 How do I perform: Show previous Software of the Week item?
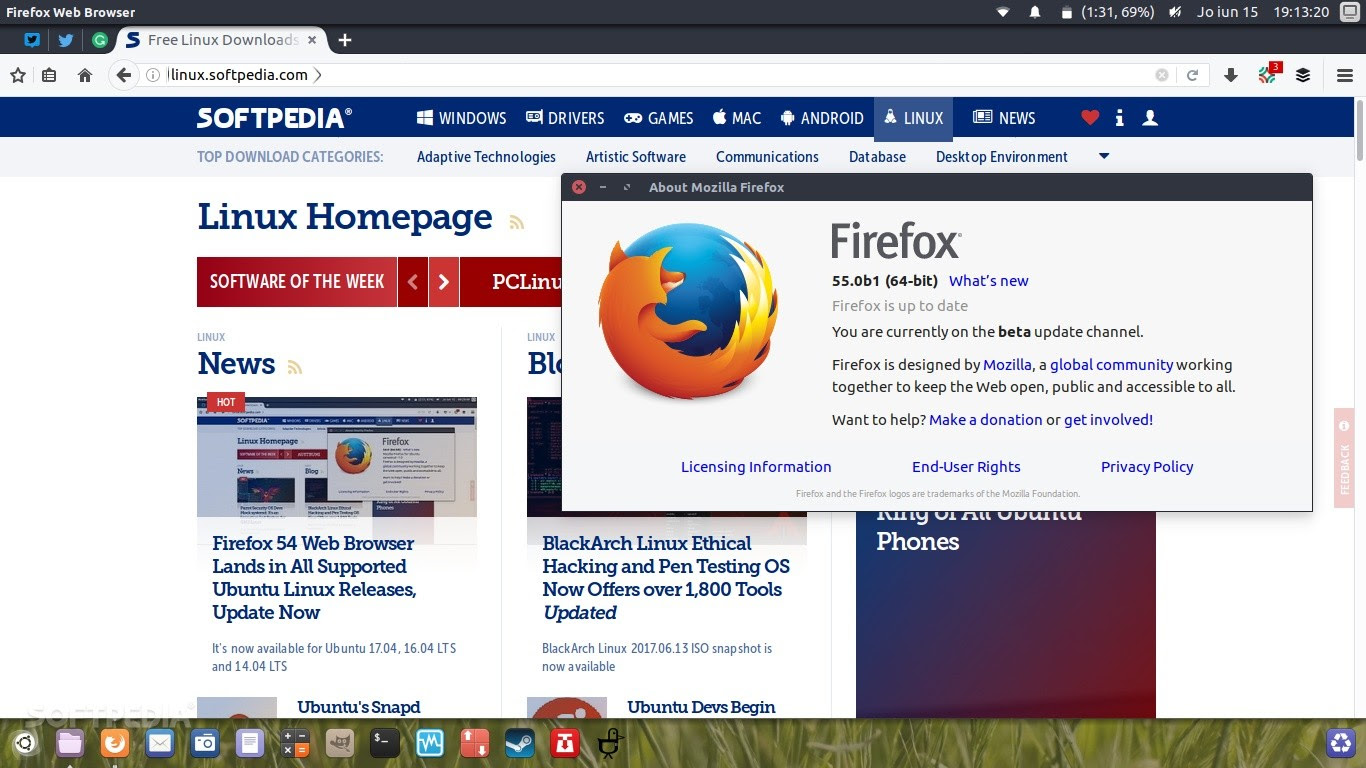[x=412, y=282]
